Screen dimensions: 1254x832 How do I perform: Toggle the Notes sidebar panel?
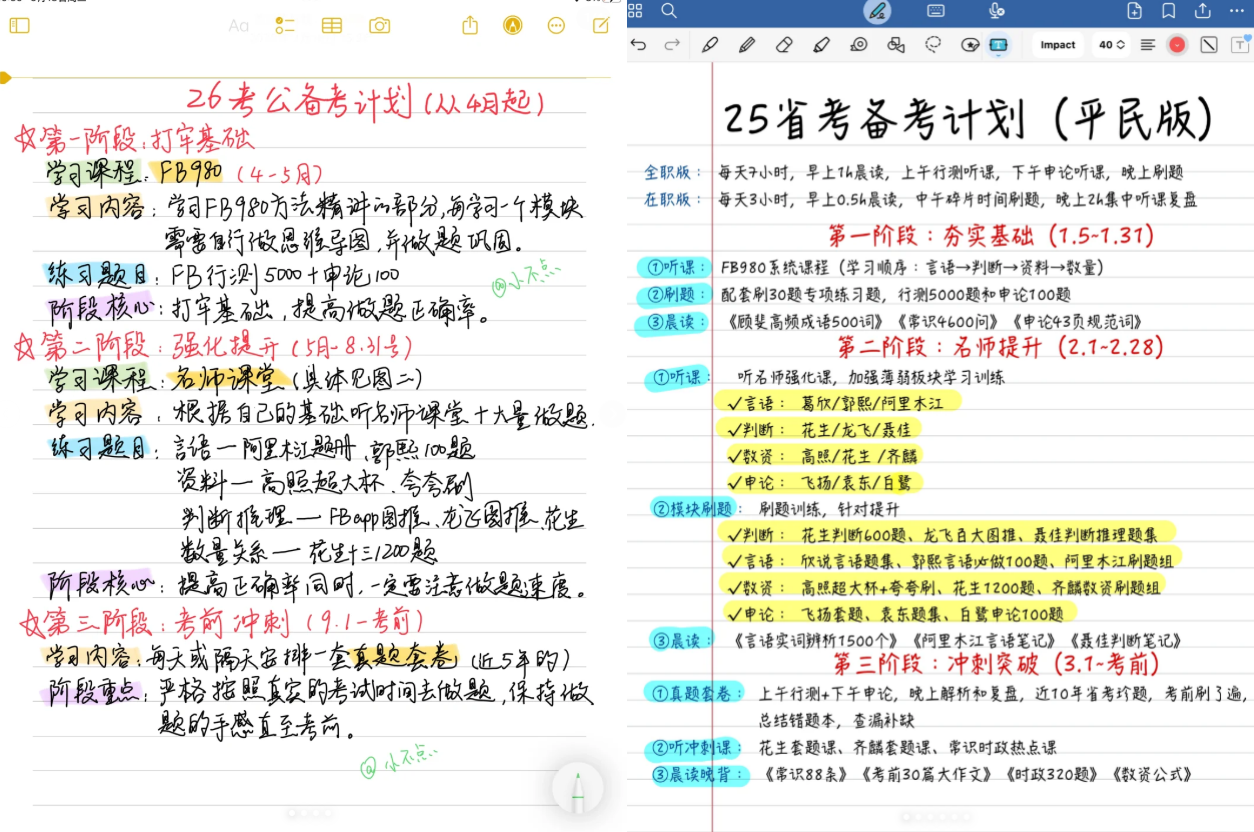point(19,26)
